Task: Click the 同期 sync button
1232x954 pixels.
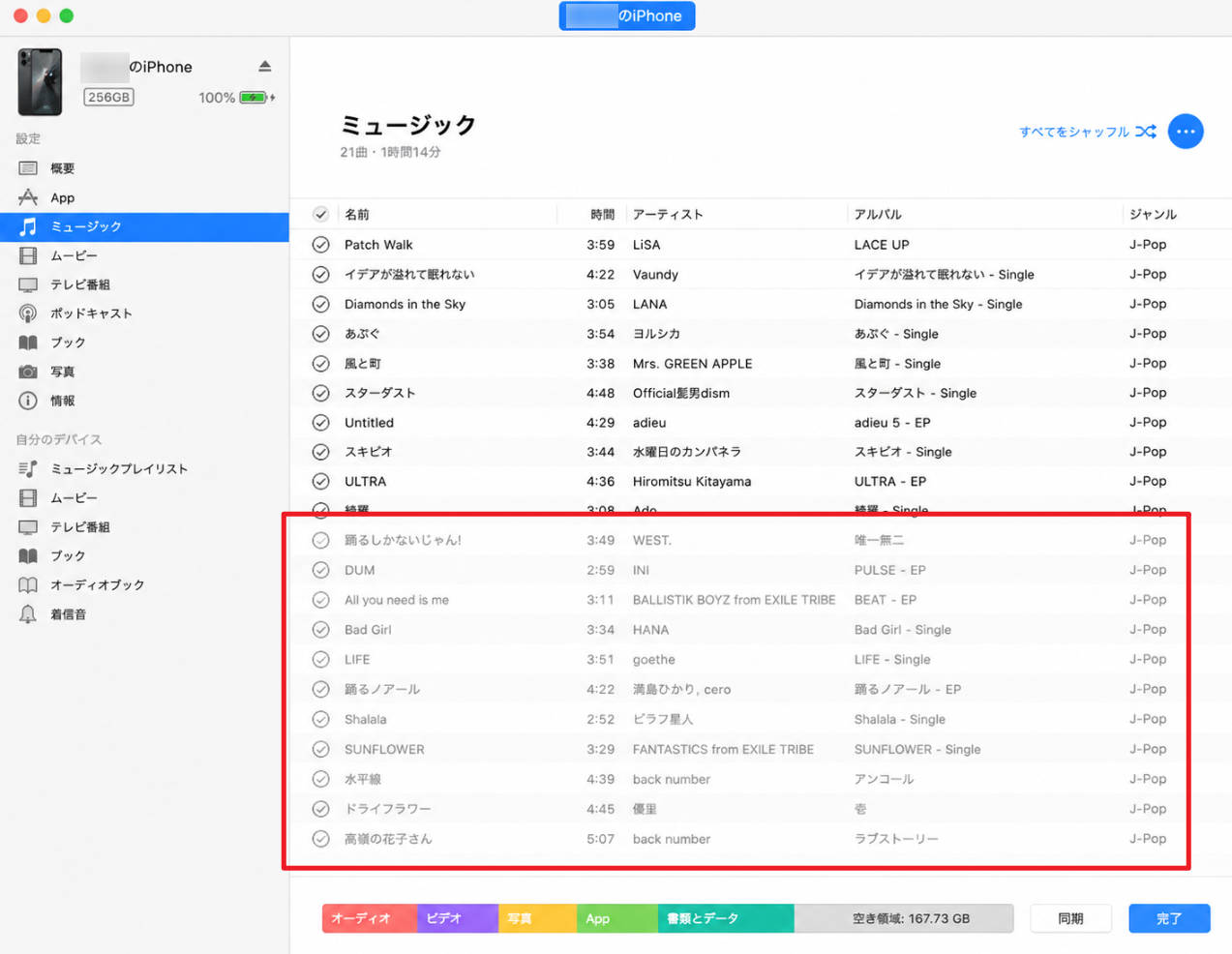Action: coord(1070,918)
